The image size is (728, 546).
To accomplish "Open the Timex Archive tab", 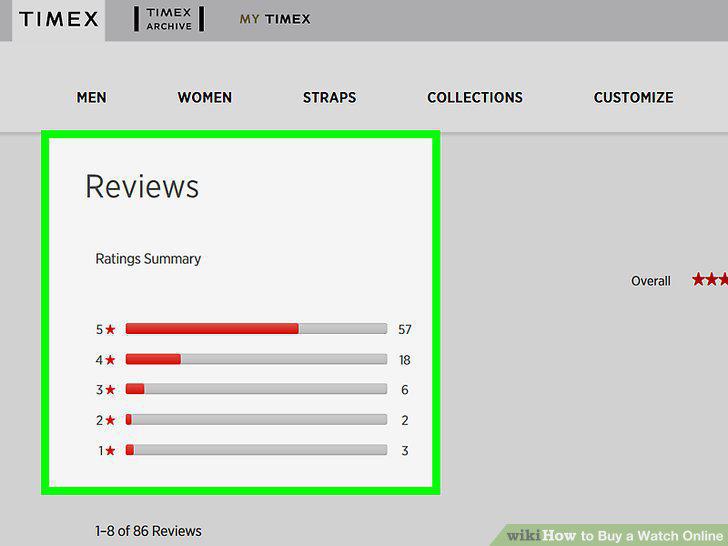I will (x=169, y=20).
